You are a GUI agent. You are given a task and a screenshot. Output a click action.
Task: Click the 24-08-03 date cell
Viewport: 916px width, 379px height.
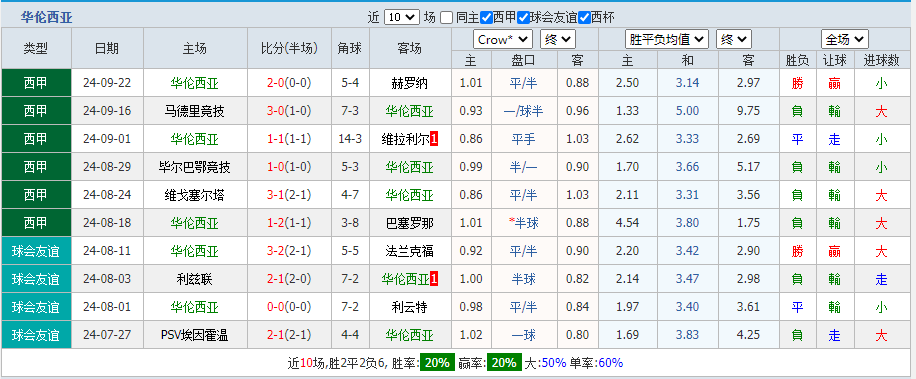click(107, 279)
